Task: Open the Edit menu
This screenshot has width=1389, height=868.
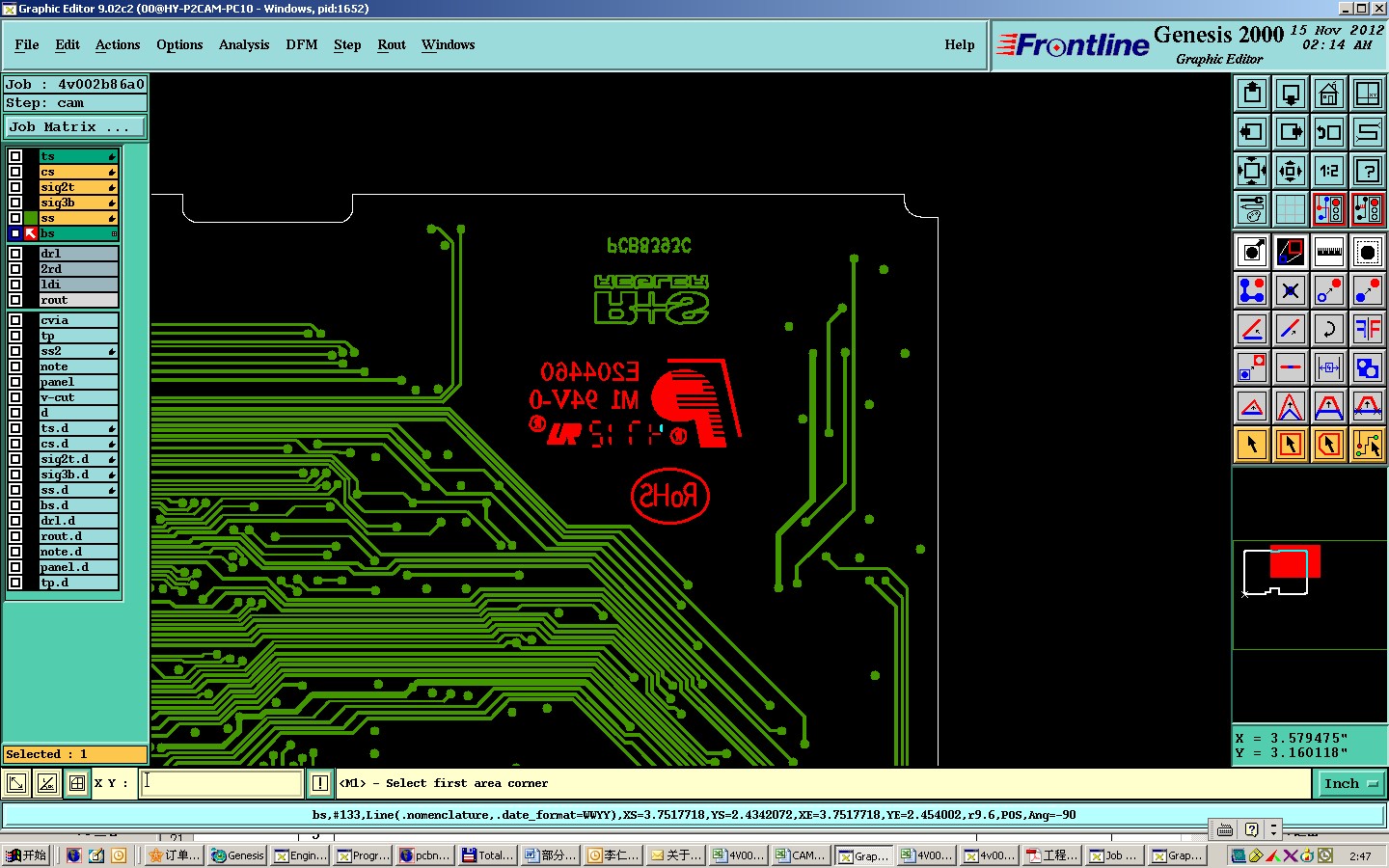Action: (68, 44)
